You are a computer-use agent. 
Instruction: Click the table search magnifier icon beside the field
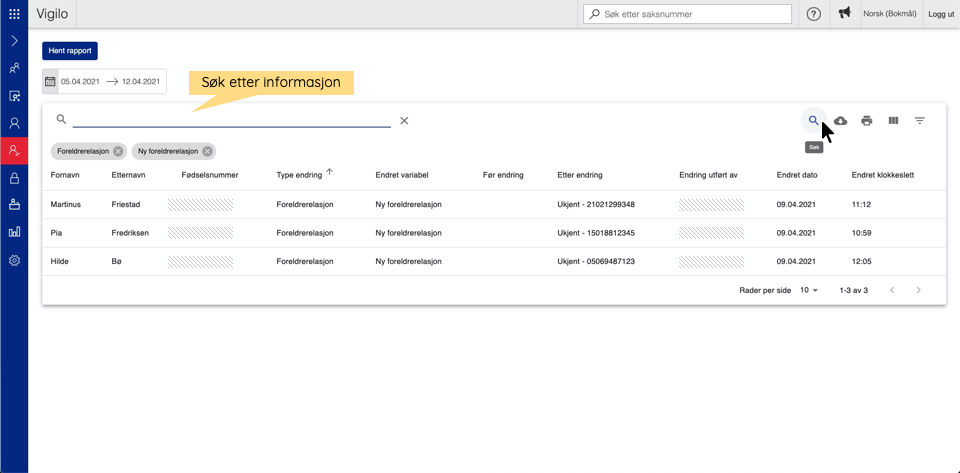[61, 119]
